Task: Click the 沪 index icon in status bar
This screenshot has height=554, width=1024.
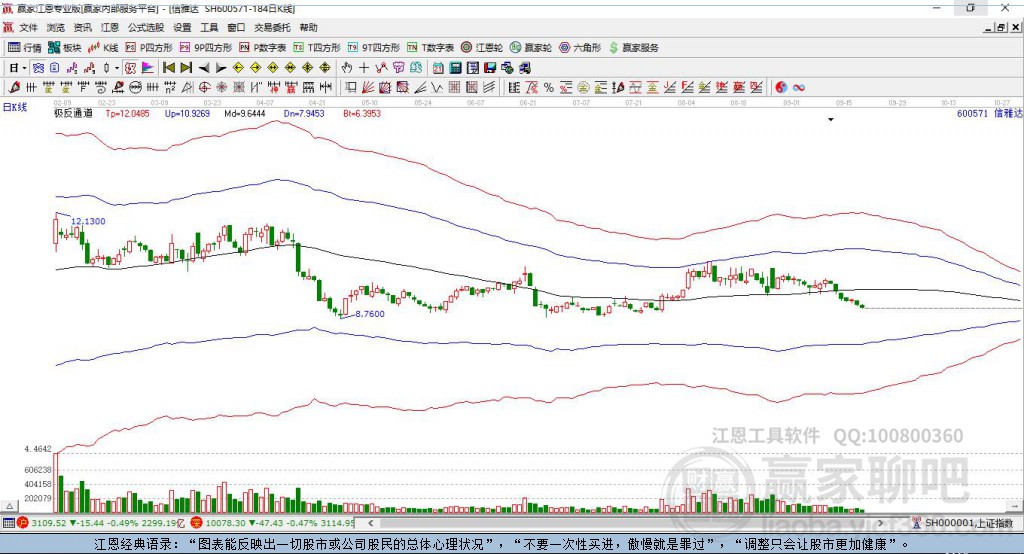Action: click(x=23, y=523)
